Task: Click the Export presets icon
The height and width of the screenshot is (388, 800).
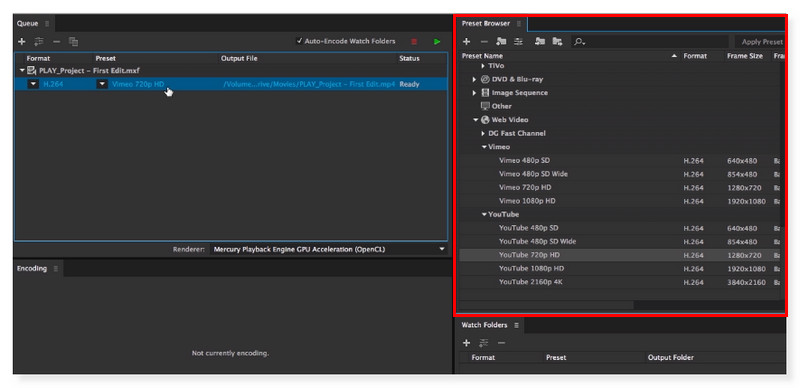Action: click(x=557, y=42)
